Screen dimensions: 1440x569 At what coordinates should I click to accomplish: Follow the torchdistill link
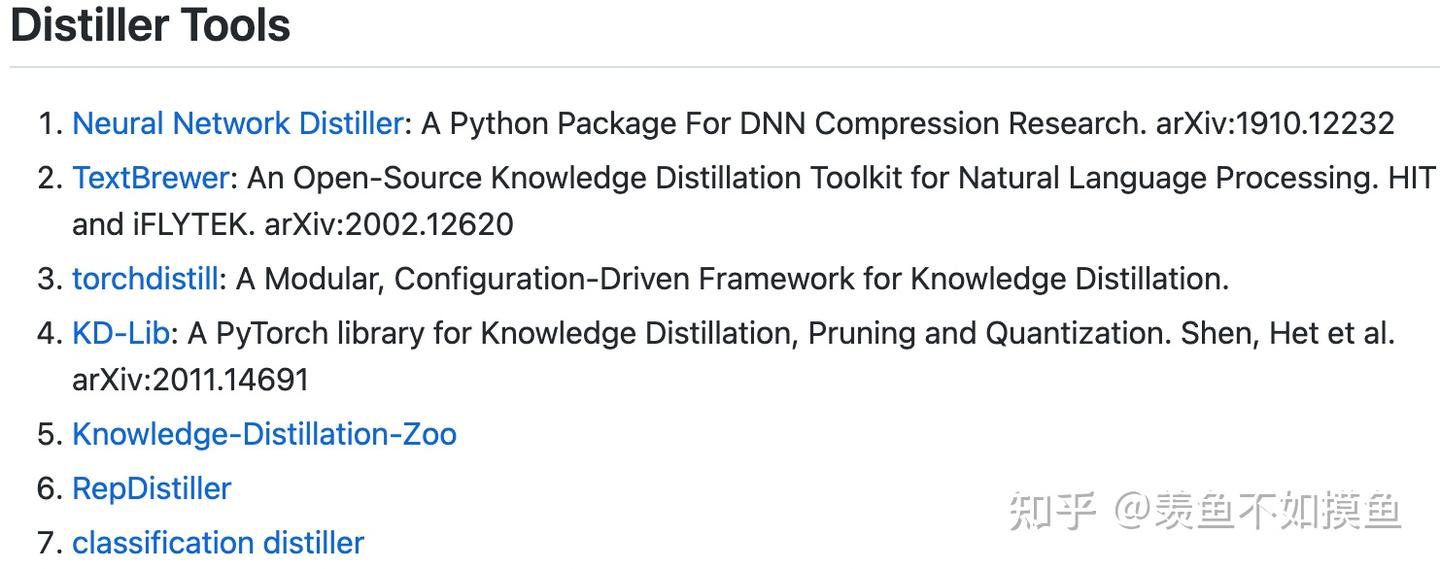pos(145,278)
